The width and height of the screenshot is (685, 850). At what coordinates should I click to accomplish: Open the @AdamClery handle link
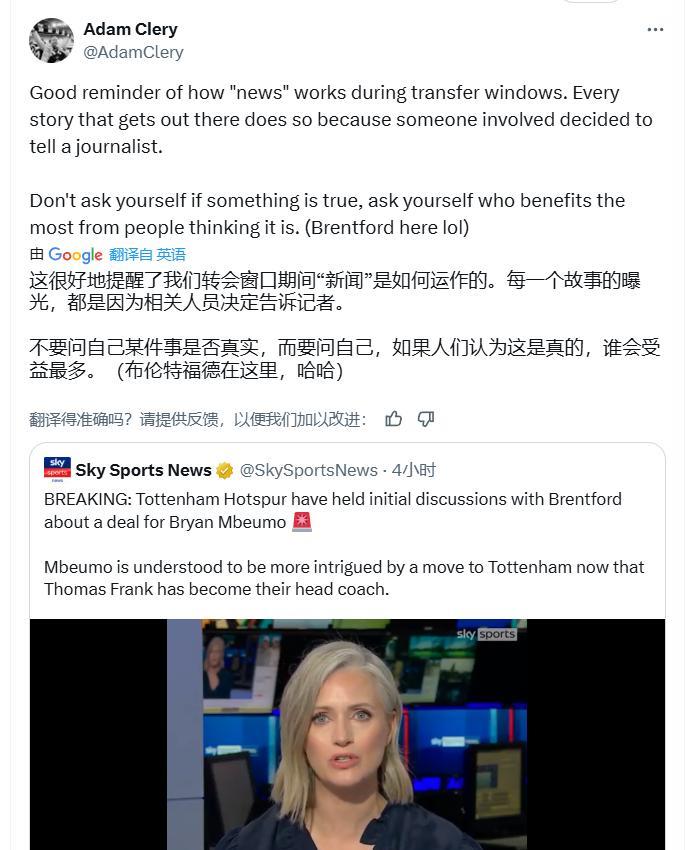(133, 52)
